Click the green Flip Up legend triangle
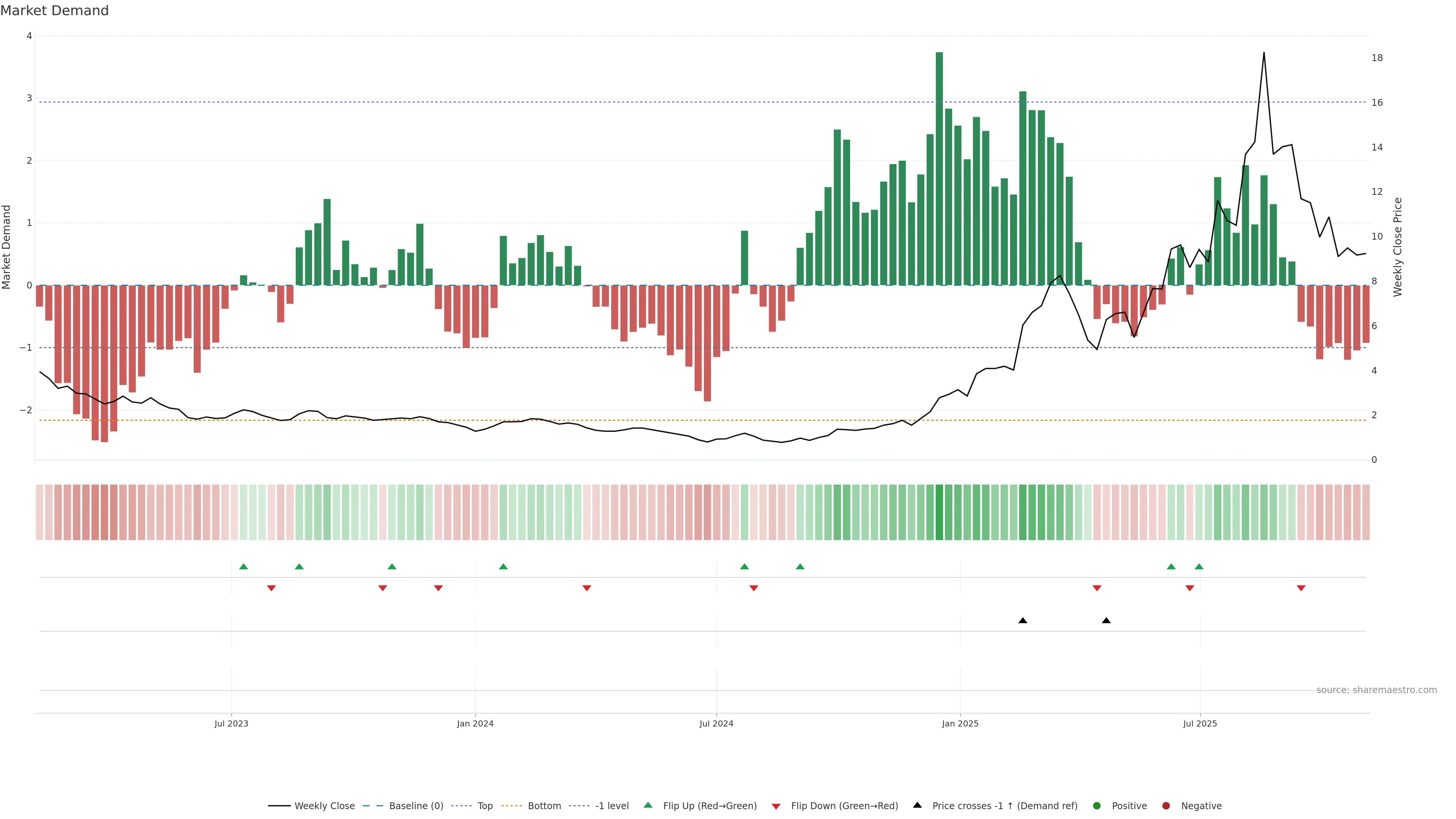1456x819 pixels. point(648,805)
